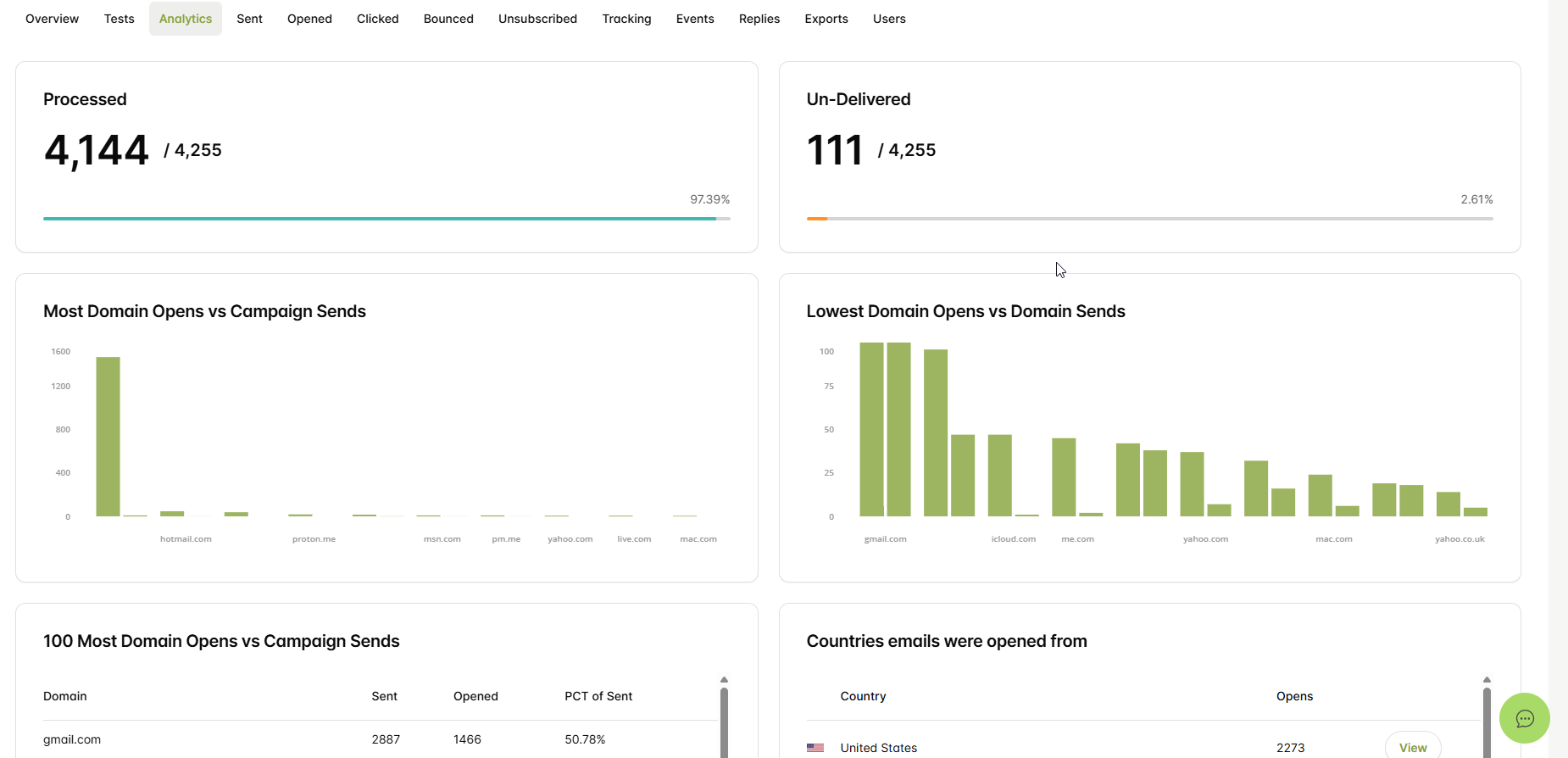Click the pm.me axis label
This screenshot has width=1568, height=758.
(506, 539)
